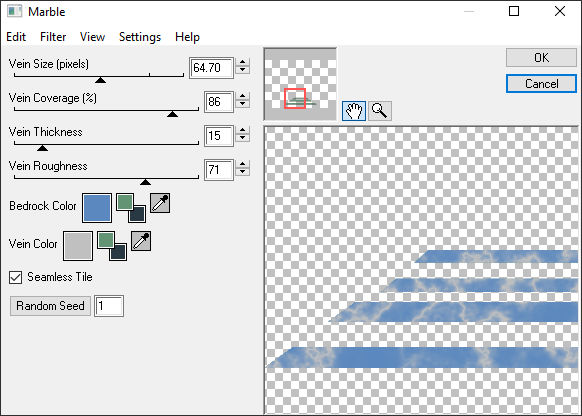Click the Marble window title icon
The image size is (582, 416).
pos(14,11)
